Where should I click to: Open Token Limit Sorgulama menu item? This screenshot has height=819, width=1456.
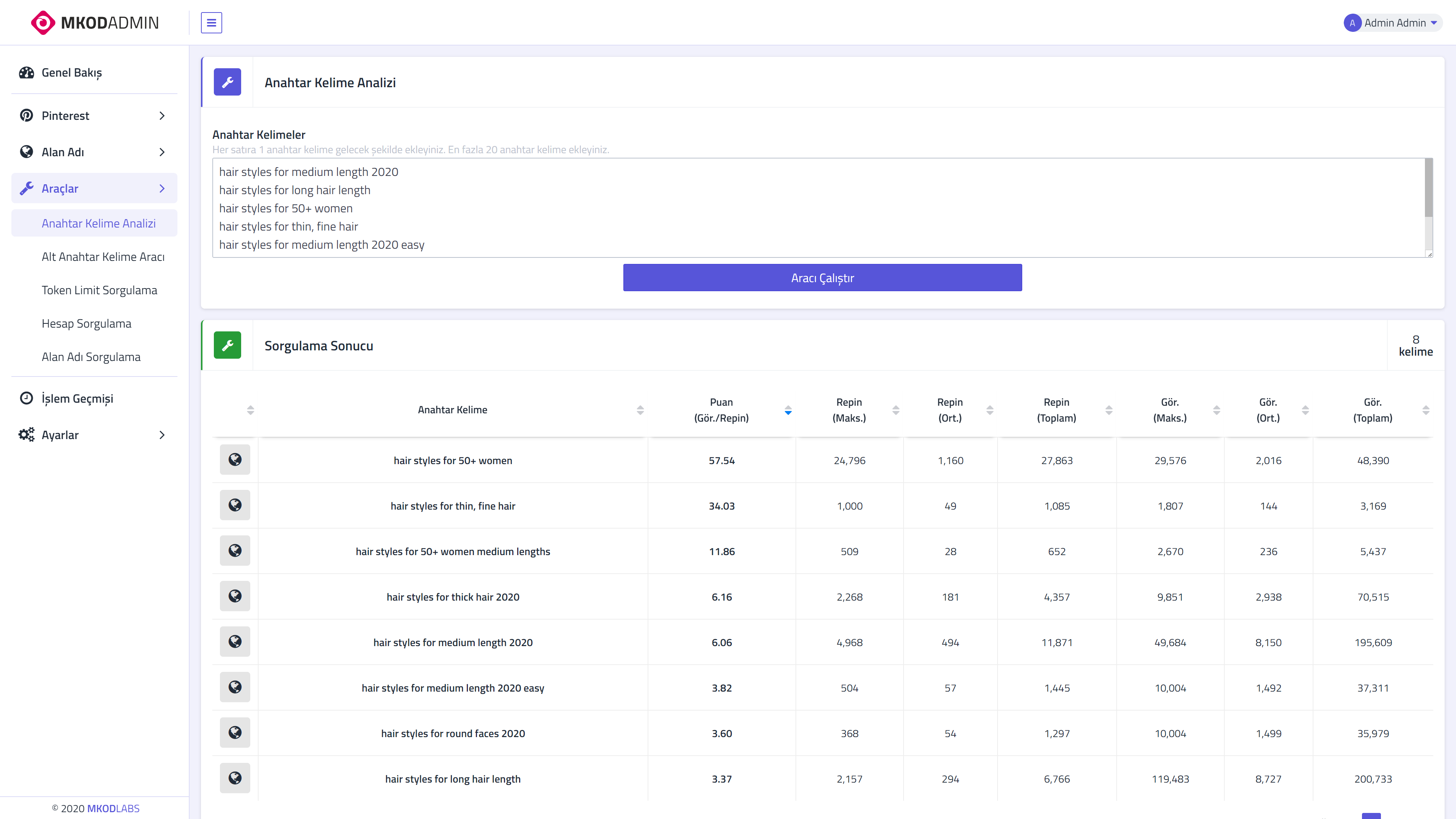(99, 290)
